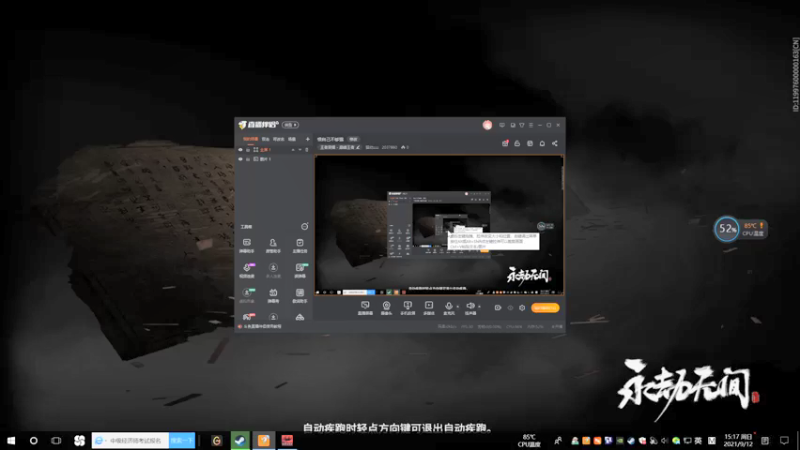Open the streamer tasks tool with checklist icon
This screenshot has height=450, width=800.
pyautogui.click(x=300, y=245)
